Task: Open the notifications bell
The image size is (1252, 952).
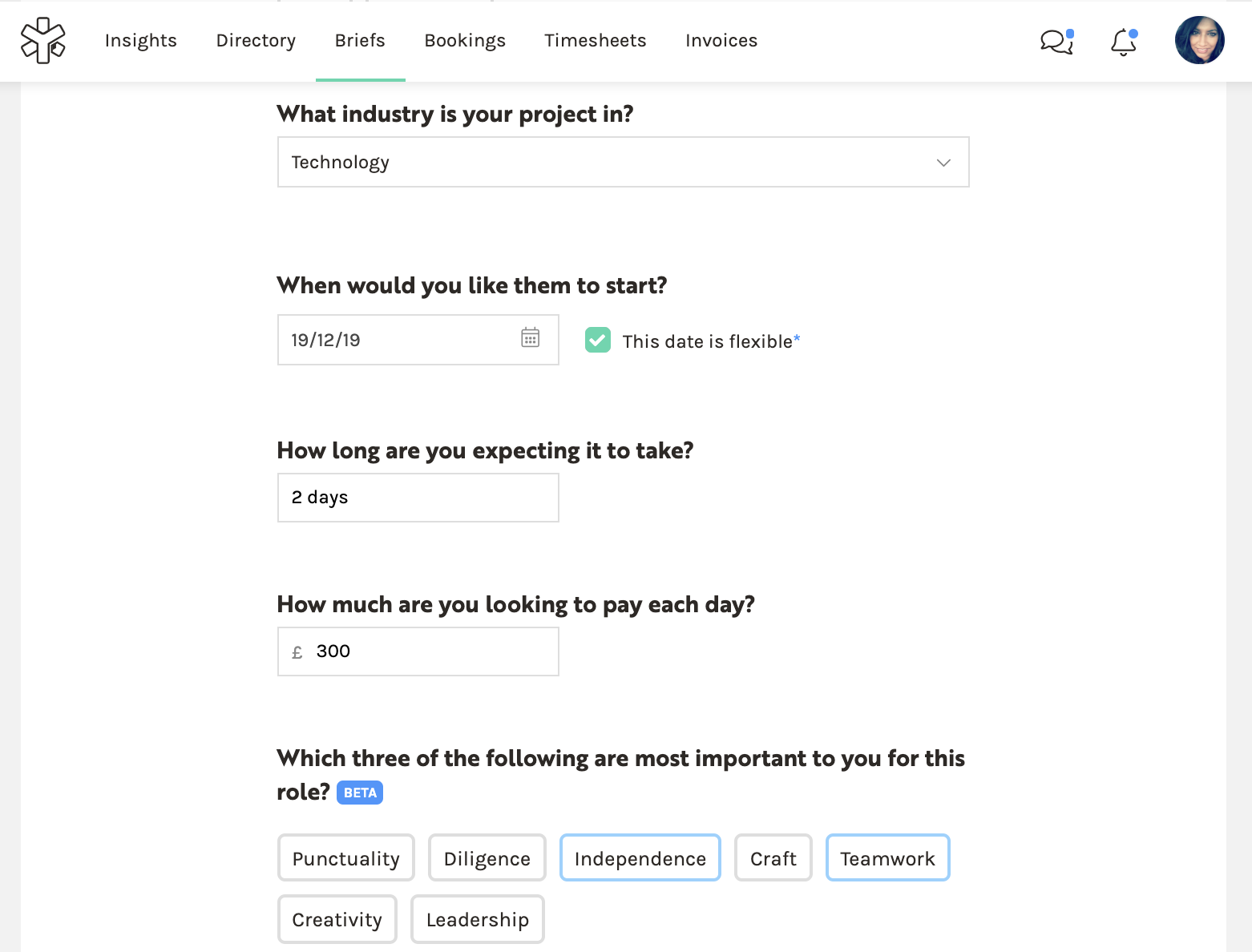Action: click(1123, 42)
